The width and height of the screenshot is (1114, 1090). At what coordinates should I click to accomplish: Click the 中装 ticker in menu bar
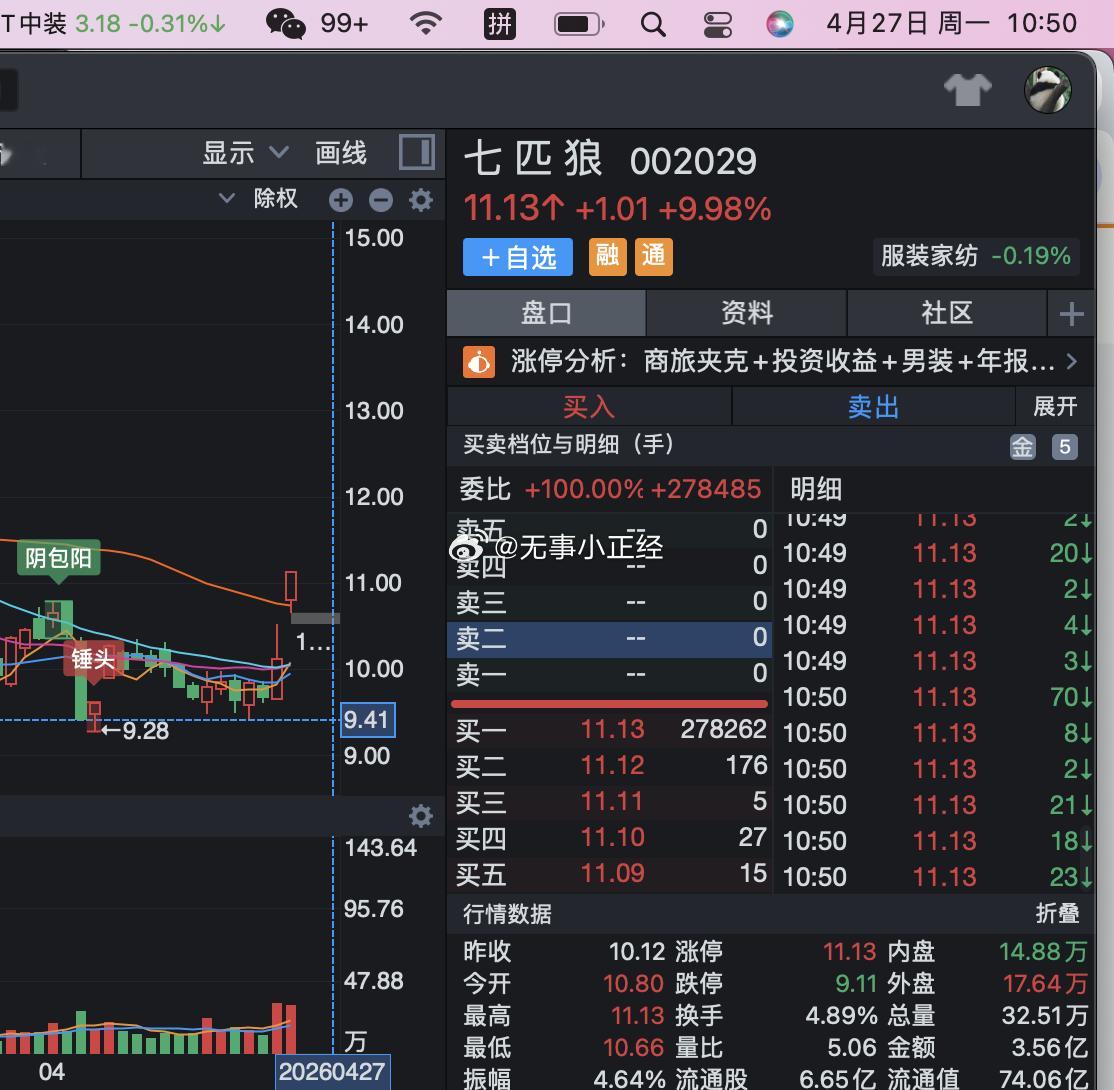click(x=112, y=23)
